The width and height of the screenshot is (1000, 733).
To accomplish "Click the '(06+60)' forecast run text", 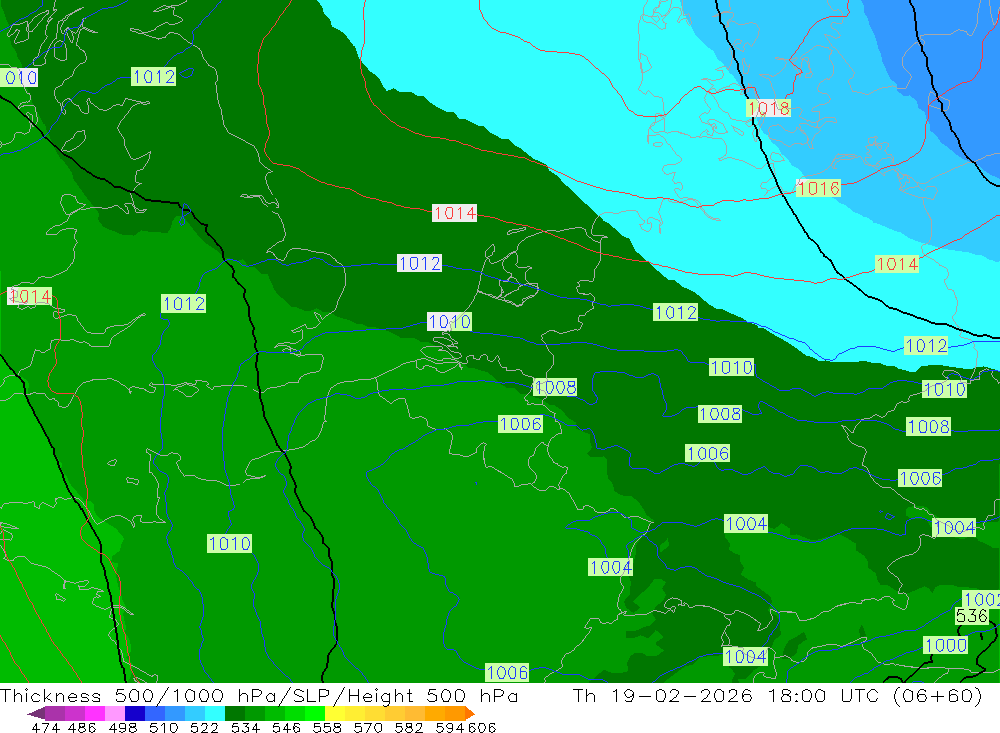I will (x=938, y=695).
